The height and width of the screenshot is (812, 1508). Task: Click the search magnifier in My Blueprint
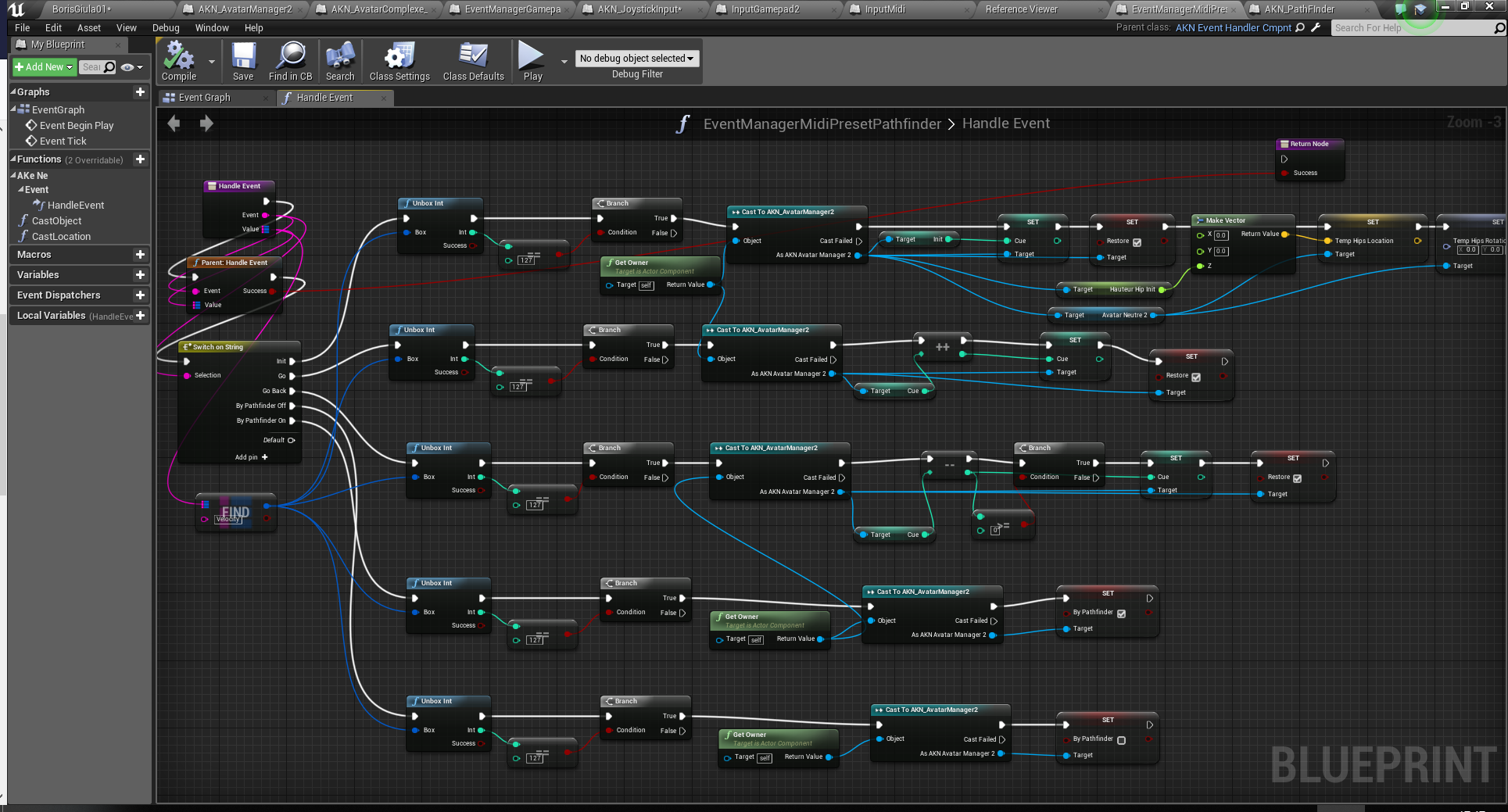(x=109, y=67)
